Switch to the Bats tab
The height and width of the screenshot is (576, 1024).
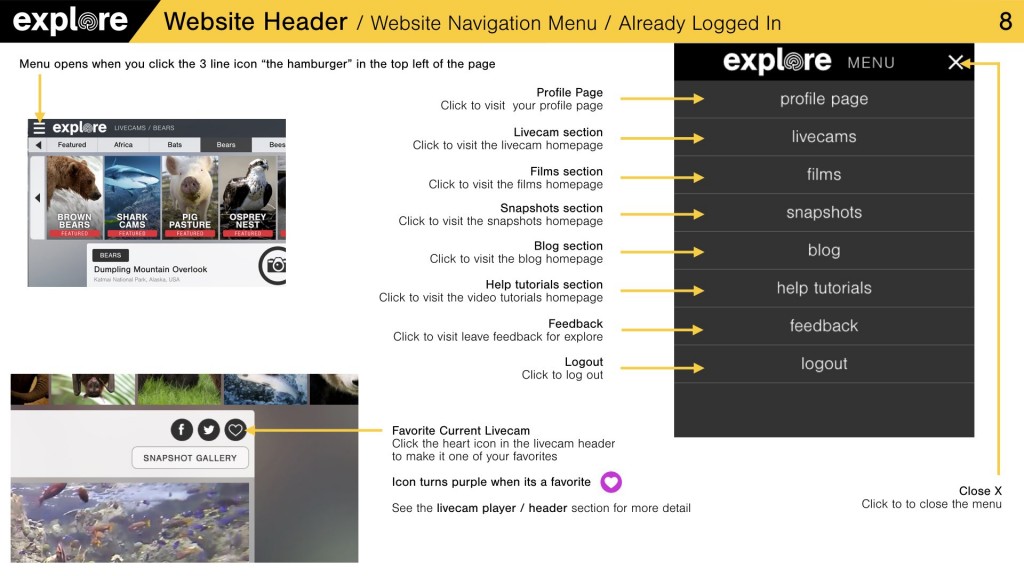click(x=175, y=145)
